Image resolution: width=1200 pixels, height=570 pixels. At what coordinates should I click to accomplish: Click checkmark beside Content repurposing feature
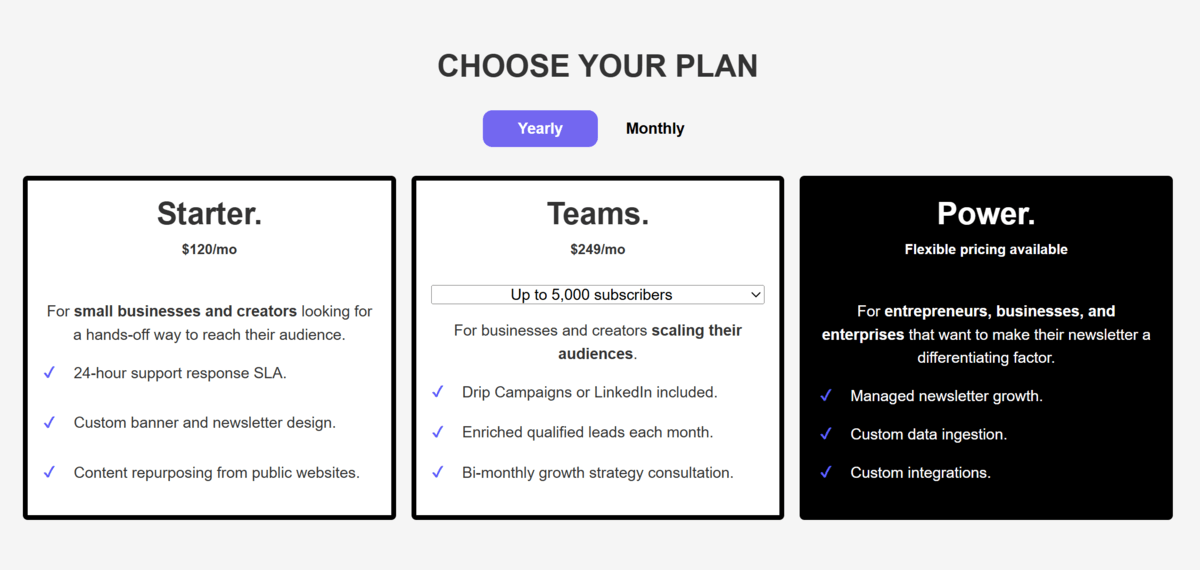coord(49,472)
